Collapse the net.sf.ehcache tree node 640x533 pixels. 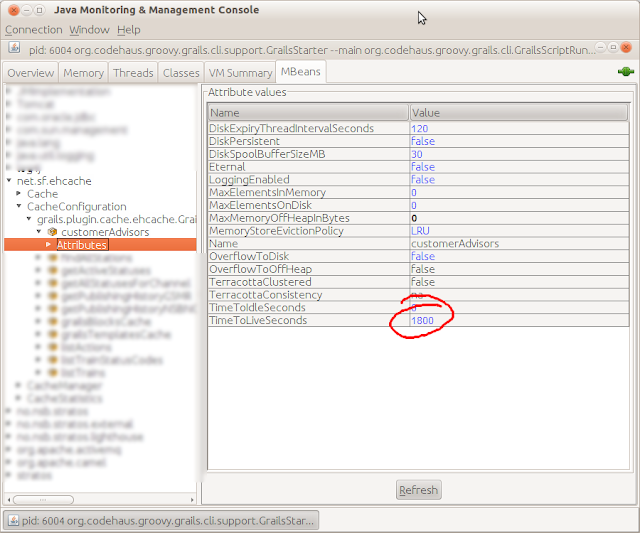pyautogui.click(x=9, y=180)
